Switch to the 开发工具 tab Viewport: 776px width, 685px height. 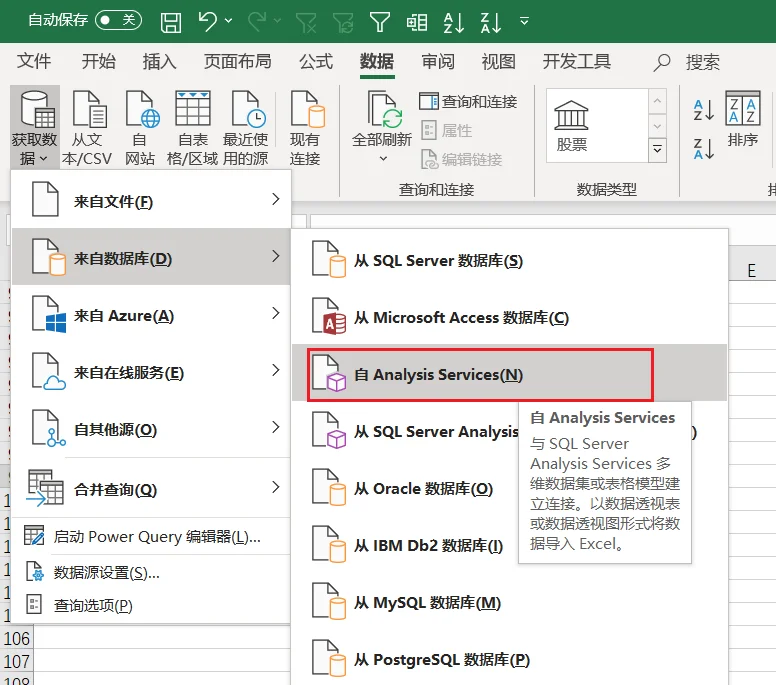(577, 61)
